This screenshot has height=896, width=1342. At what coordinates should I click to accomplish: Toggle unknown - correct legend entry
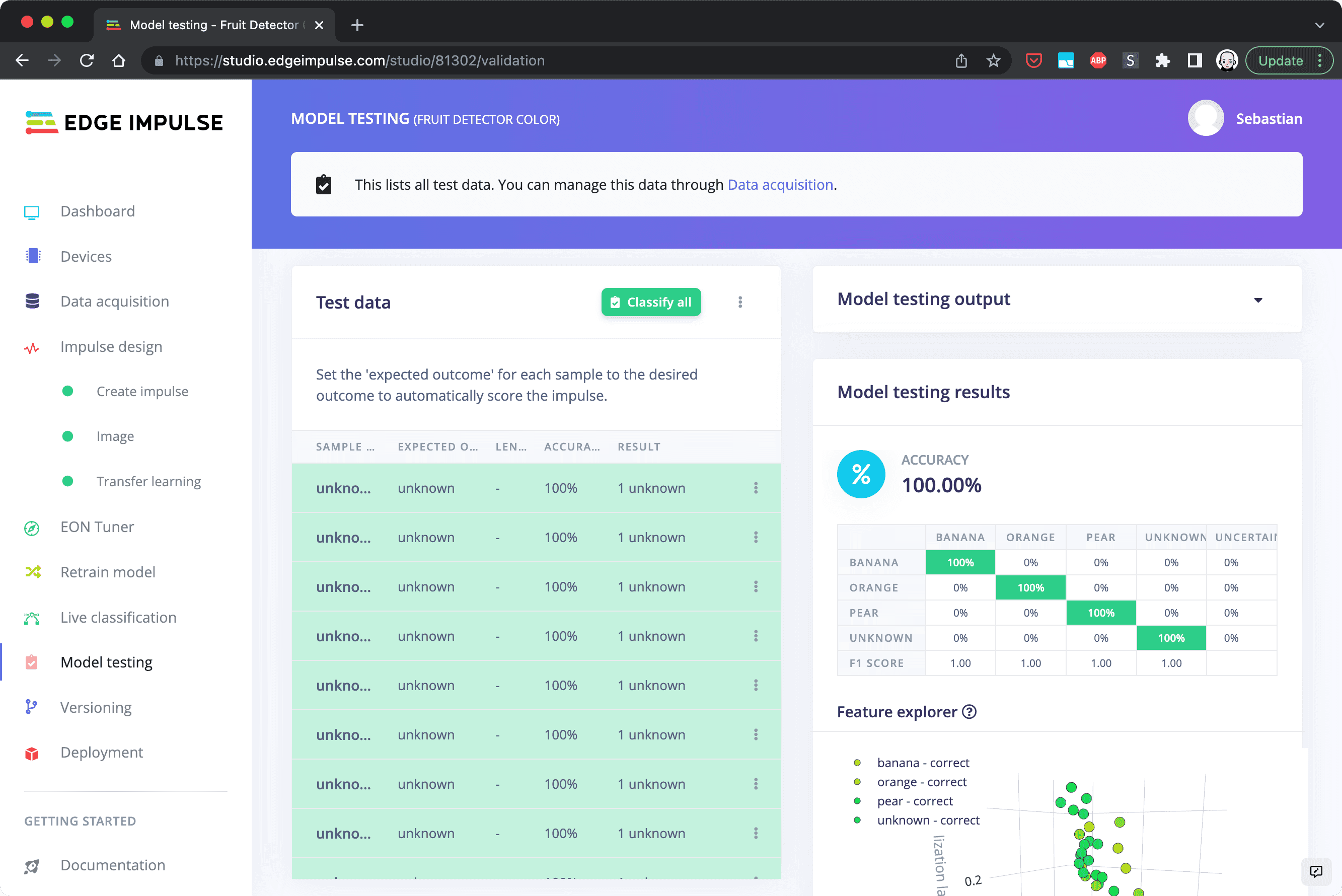[x=928, y=820]
